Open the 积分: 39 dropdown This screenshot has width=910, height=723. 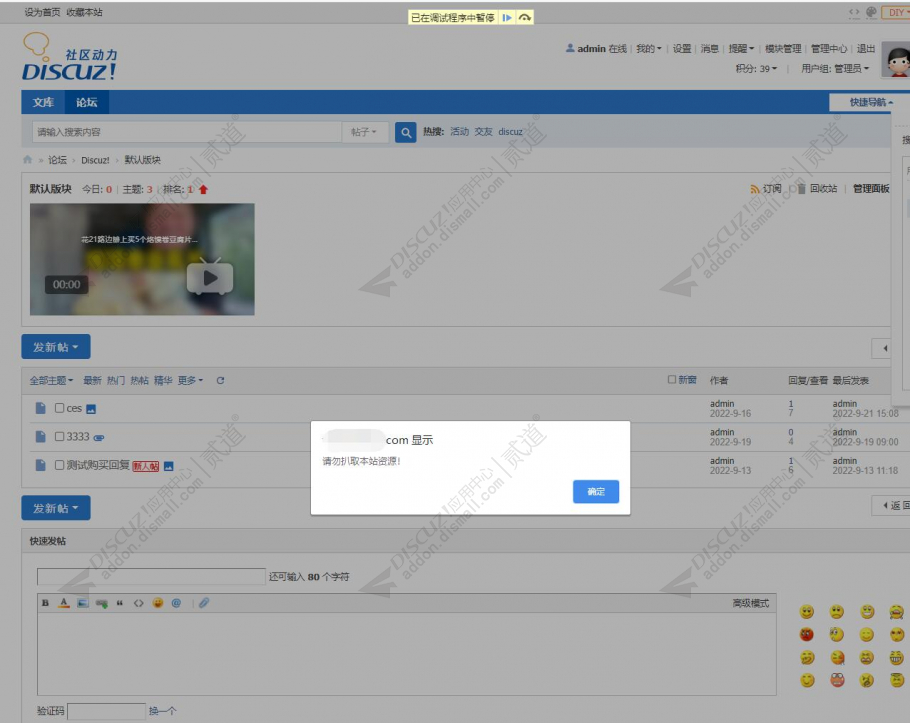pyautogui.click(x=756, y=68)
